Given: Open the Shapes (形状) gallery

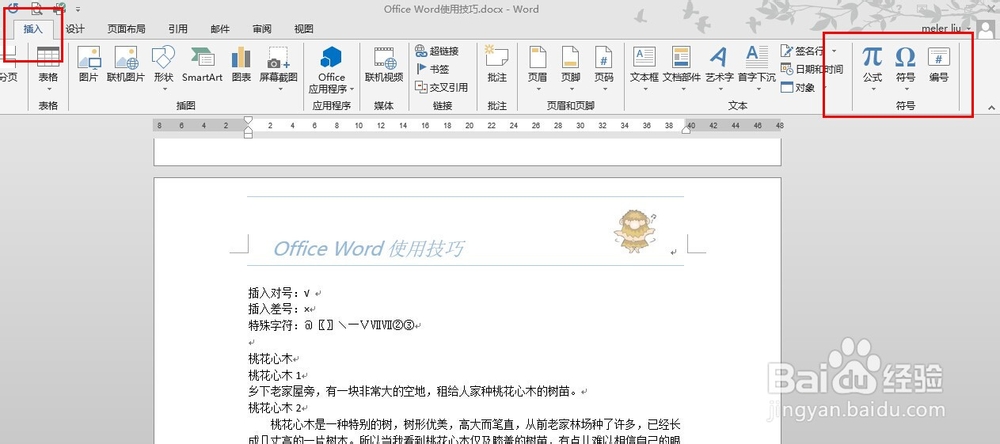Looking at the screenshot, I should pos(163,65).
